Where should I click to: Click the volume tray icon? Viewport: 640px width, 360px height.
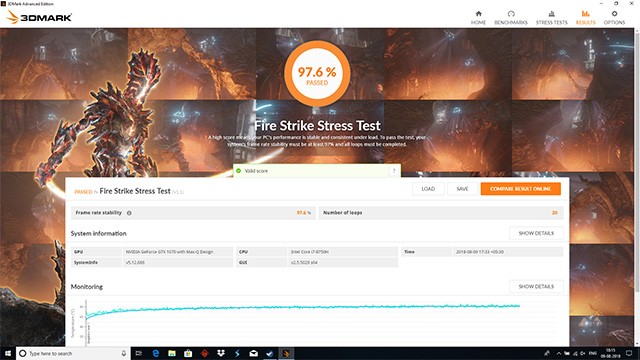[x=583, y=353]
